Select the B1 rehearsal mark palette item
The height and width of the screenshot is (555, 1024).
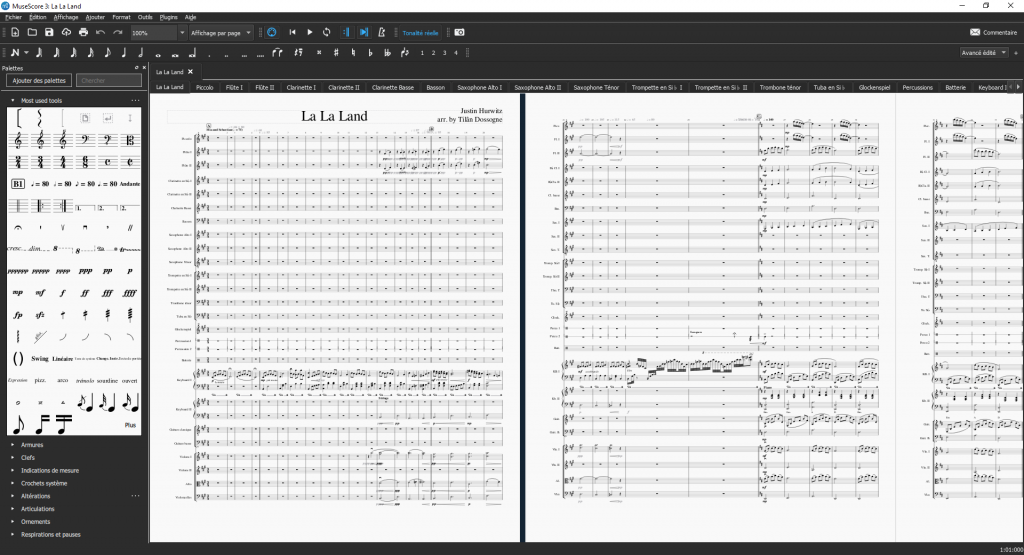pyautogui.click(x=18, y=183)
